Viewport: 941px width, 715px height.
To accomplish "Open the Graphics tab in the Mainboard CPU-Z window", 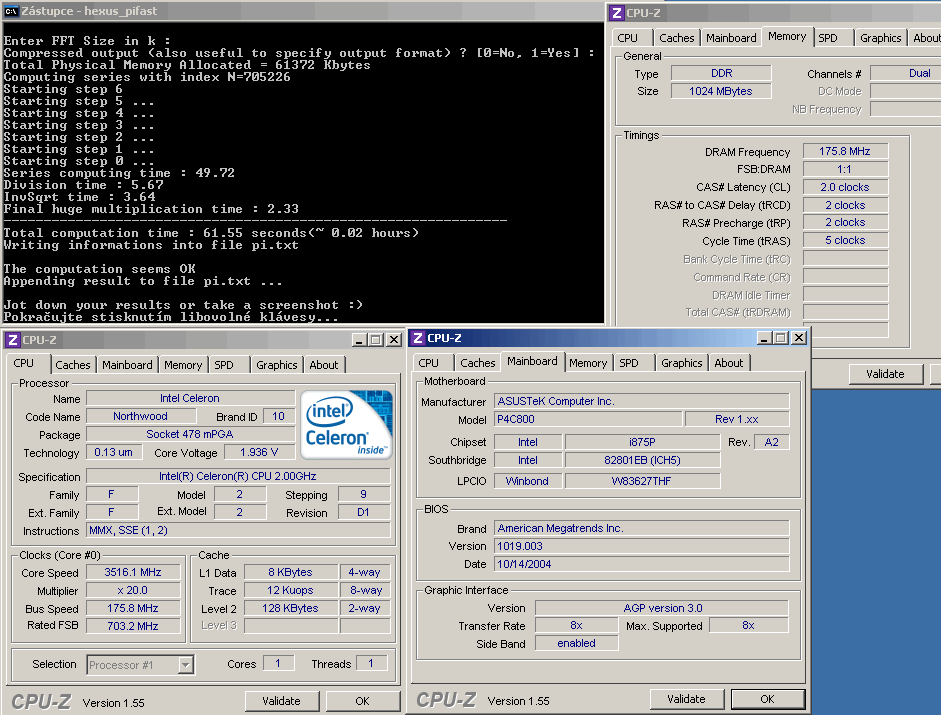I will 682,363.
